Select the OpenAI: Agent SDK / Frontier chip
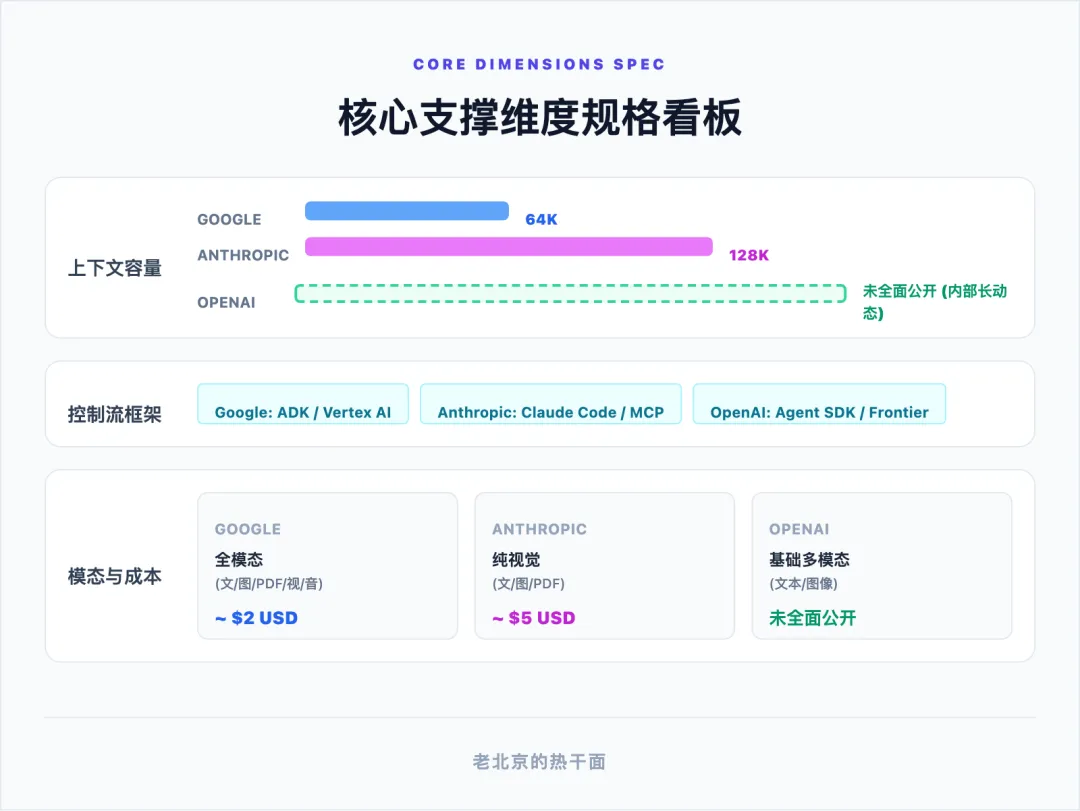This screenshot has height=811, width=1080. coord(820,404)
